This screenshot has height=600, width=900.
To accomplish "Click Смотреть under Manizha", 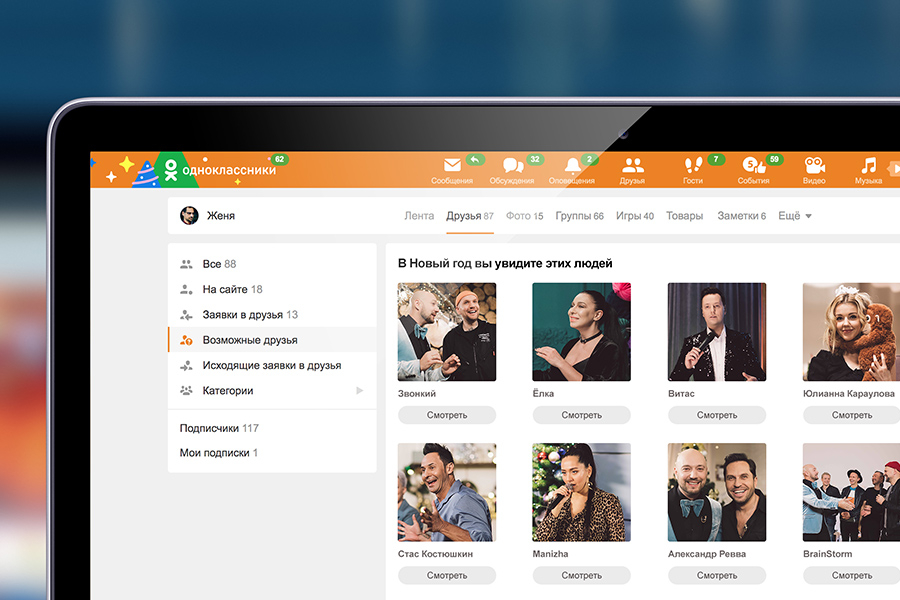I will [581, 575].
